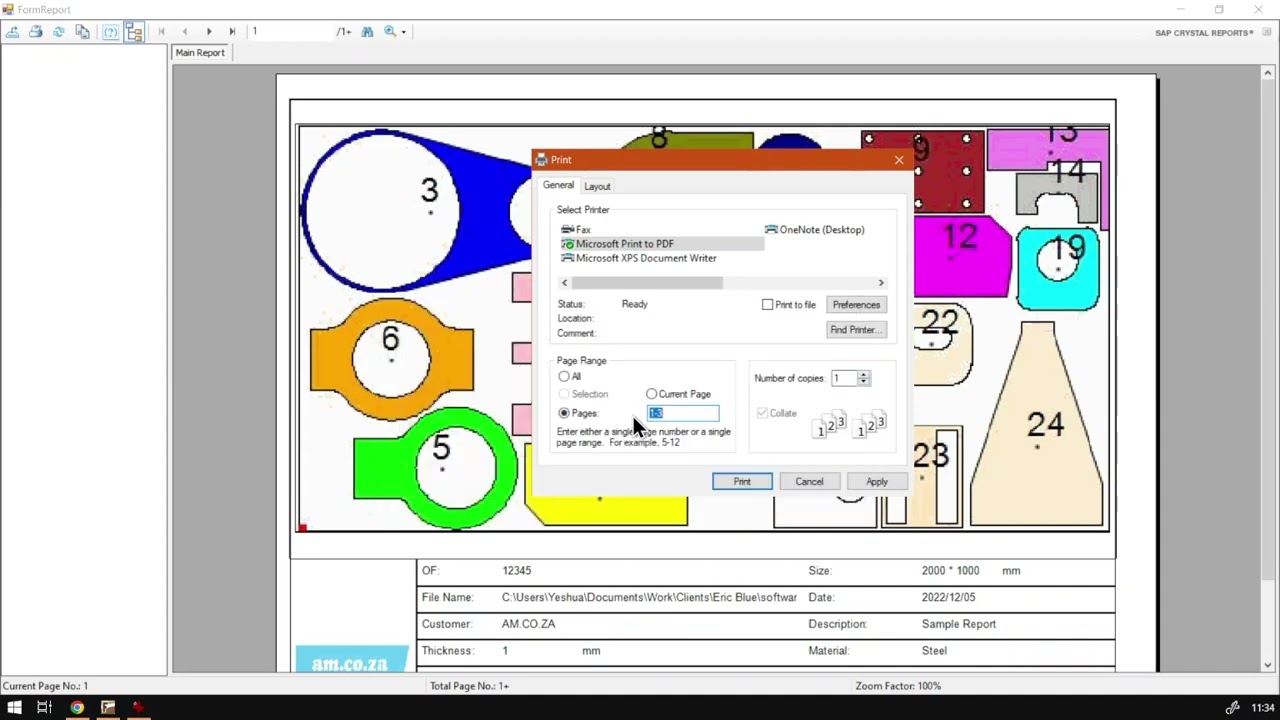
Task: Click the page number field in toolbar
Action: [x=291, y=32]
